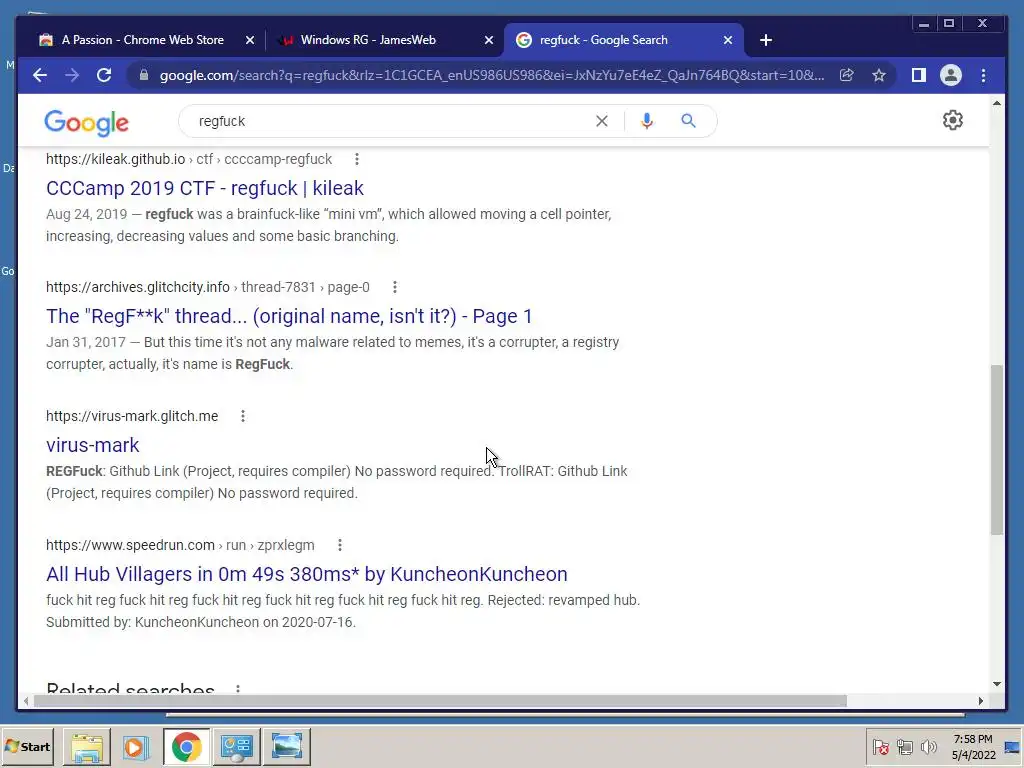Focus the Google search input field
The image size is (1024, 768).
392,121
